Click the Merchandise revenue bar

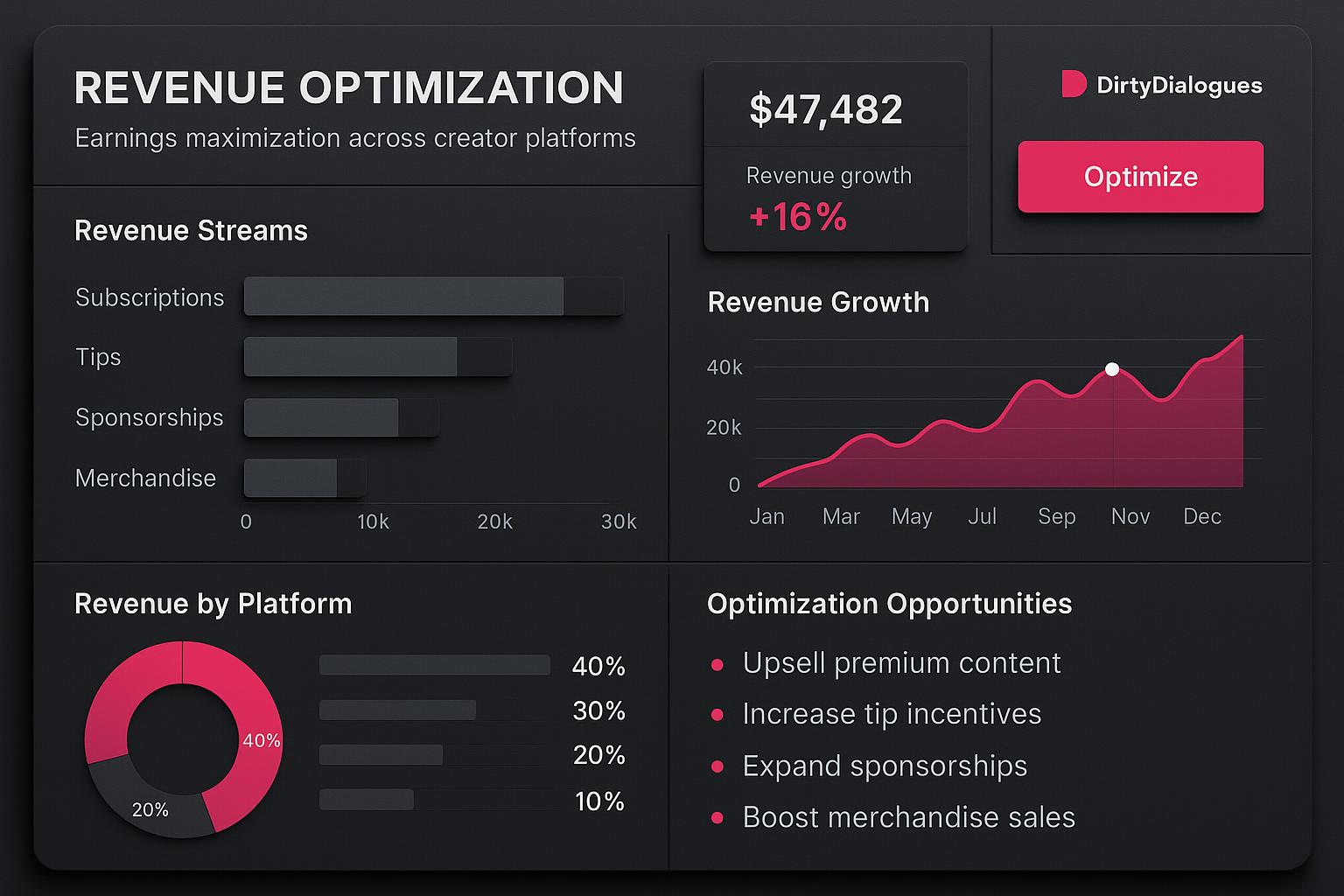pos(304,478)
